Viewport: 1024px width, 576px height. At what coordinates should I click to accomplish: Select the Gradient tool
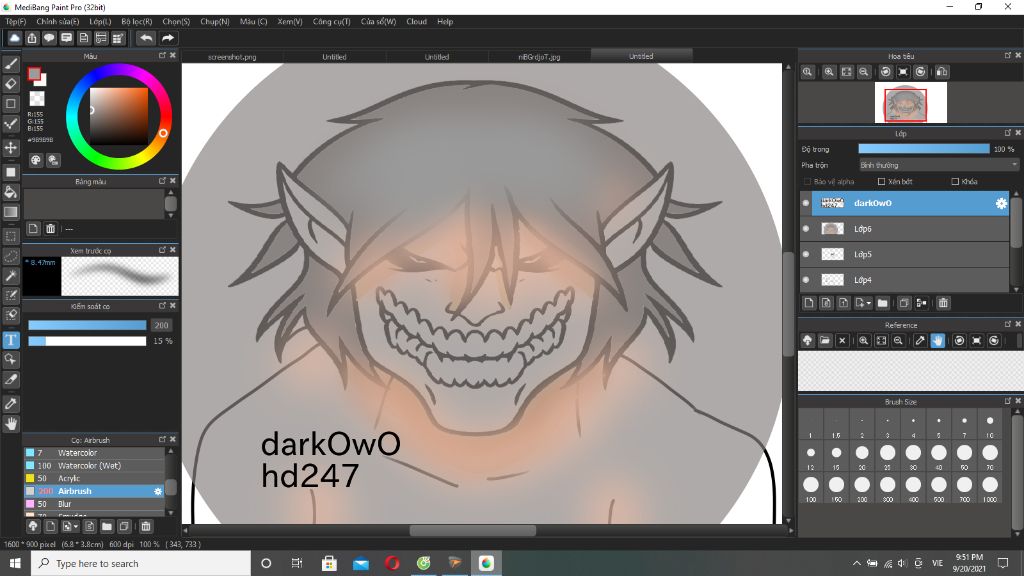(11, 212)
